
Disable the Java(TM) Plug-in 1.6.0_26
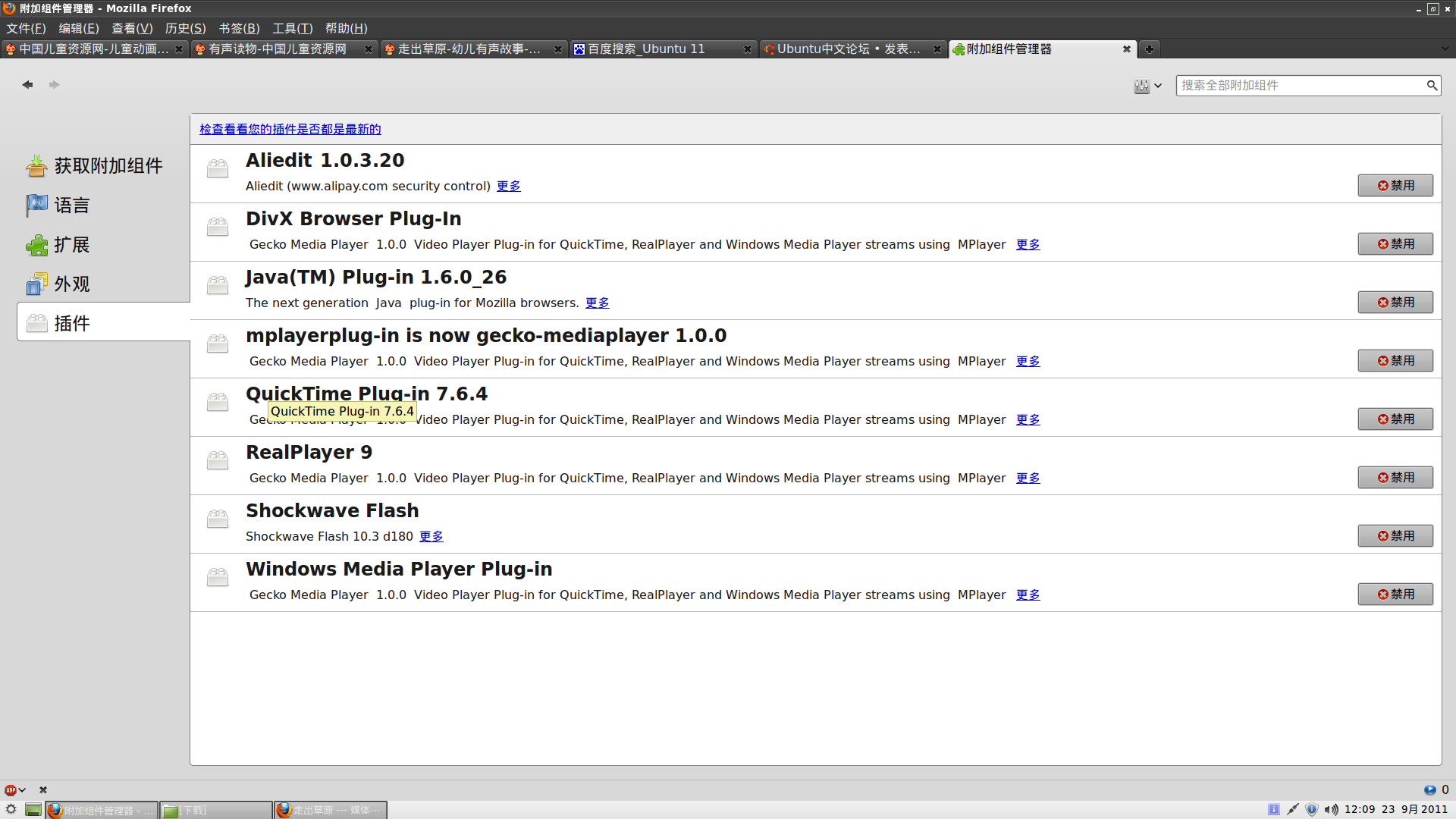(1395, 302)
